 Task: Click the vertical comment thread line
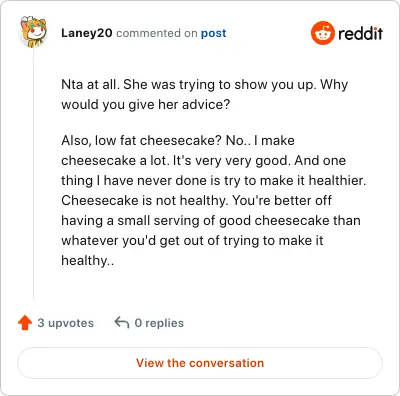coord(33,173)
